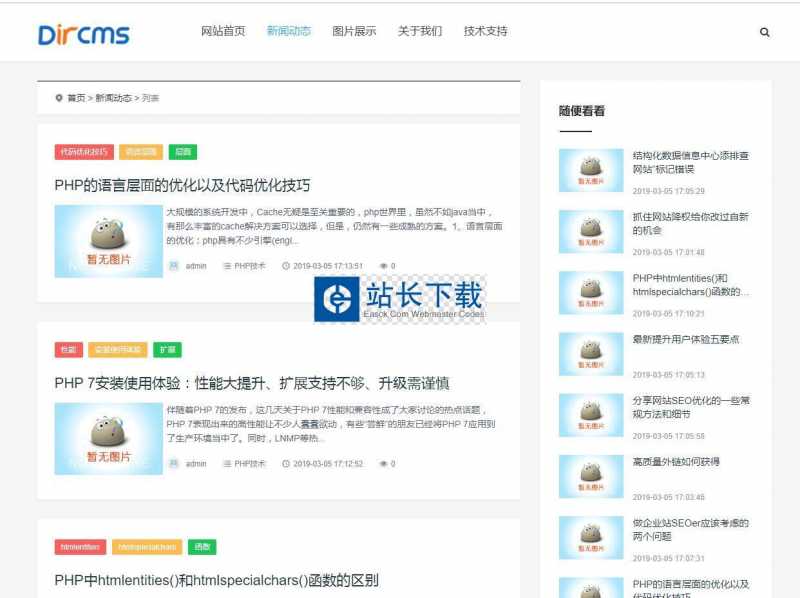The image size is (800, 598).
Task: Click the clock icon under the first article
Action: click(x=286, y=266)
